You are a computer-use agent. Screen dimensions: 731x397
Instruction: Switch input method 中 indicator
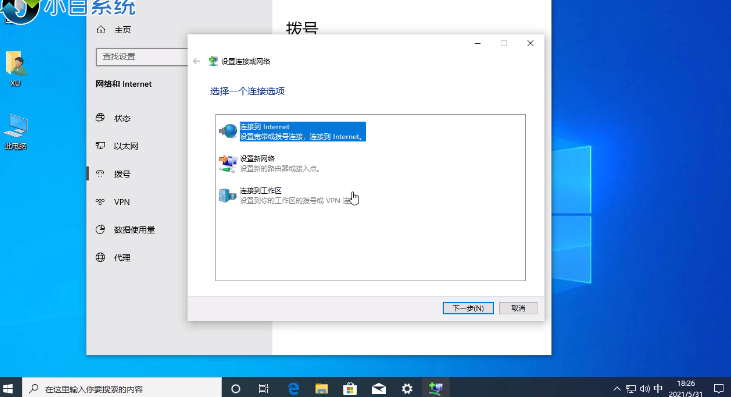(658, 389)
